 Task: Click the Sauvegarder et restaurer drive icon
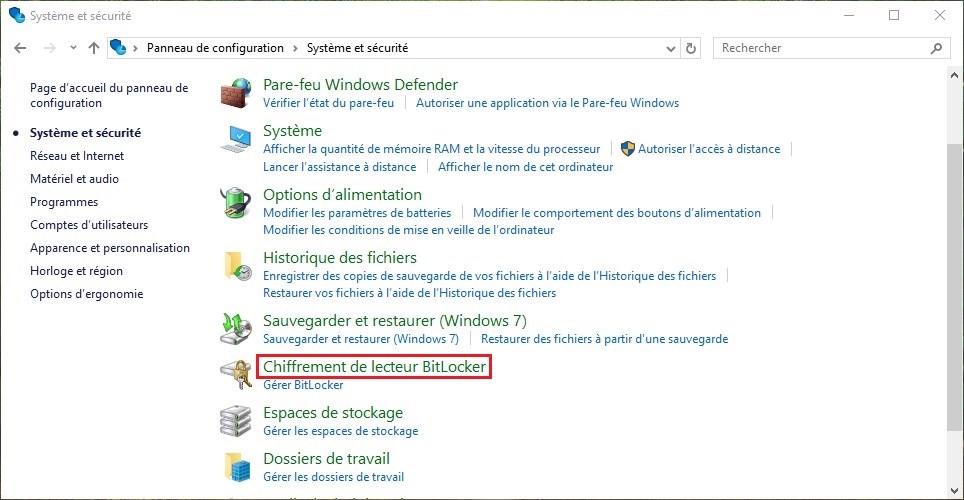236,329
